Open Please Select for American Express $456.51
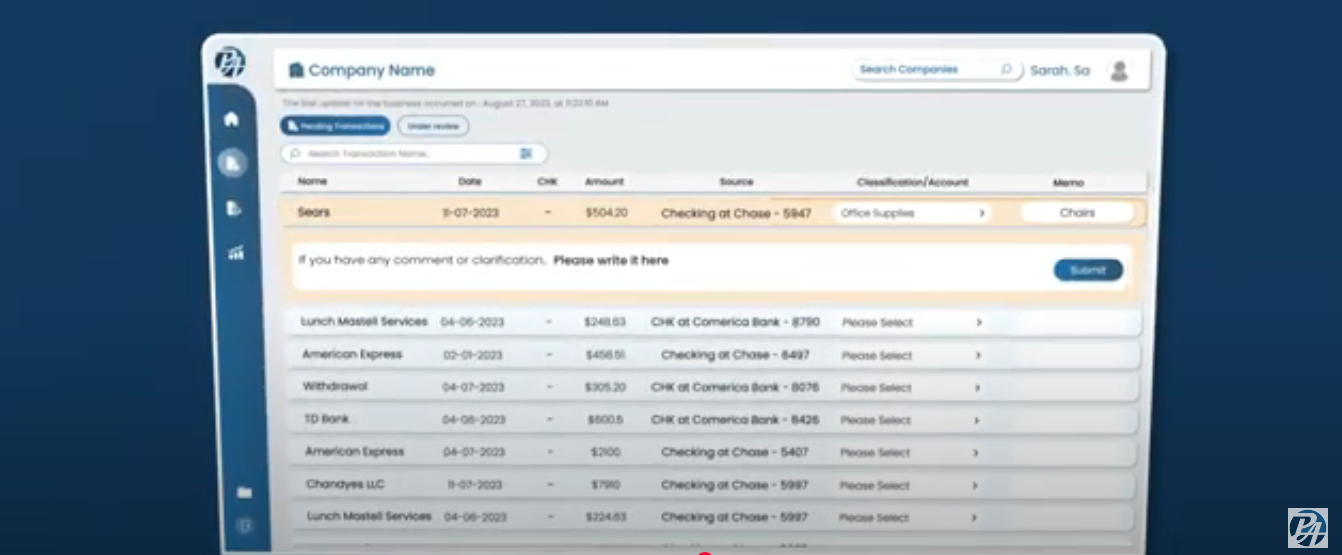The height and width of the screenshot is (555, 1342). click(912, 355)
